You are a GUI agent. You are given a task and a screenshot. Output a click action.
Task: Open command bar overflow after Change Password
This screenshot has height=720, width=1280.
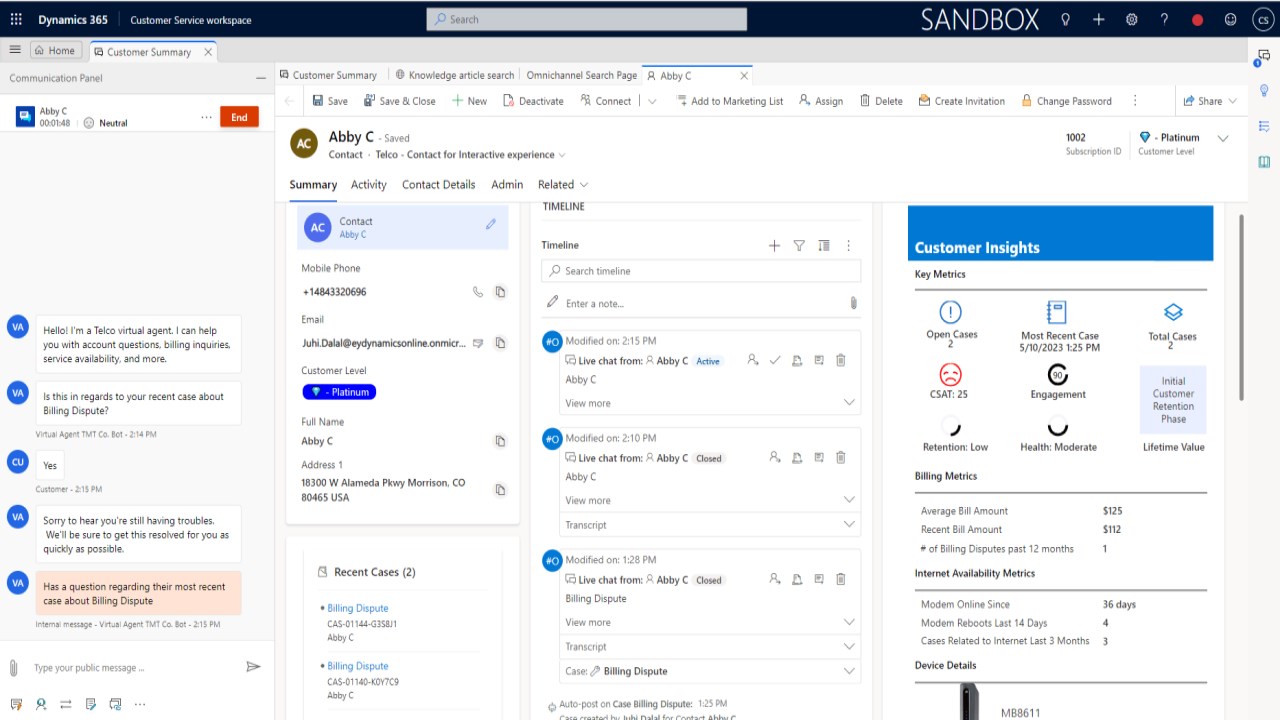[1135, 101]
